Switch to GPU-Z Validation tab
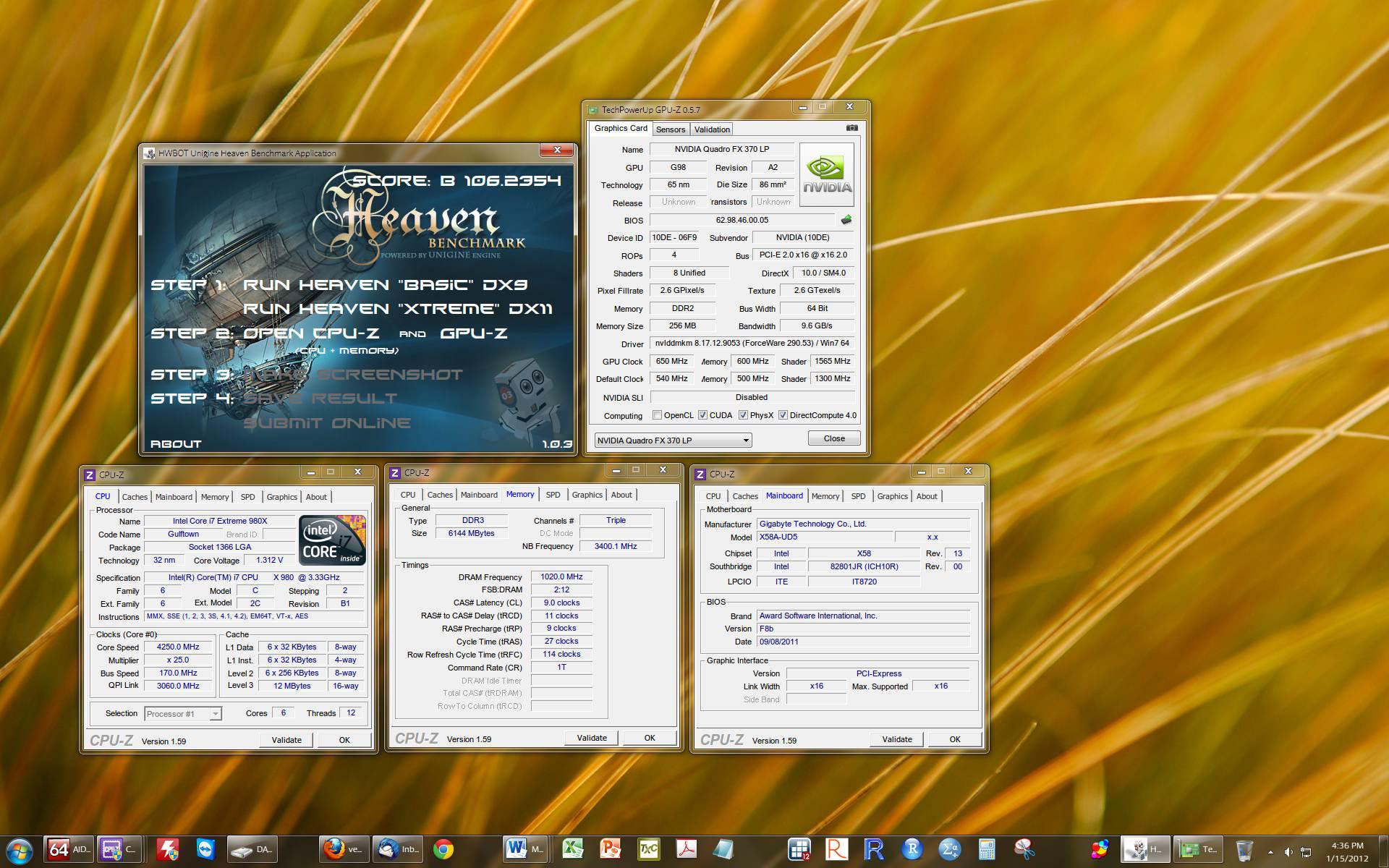This screenshot has height=868, width=1389. click(x=712, y=129)
